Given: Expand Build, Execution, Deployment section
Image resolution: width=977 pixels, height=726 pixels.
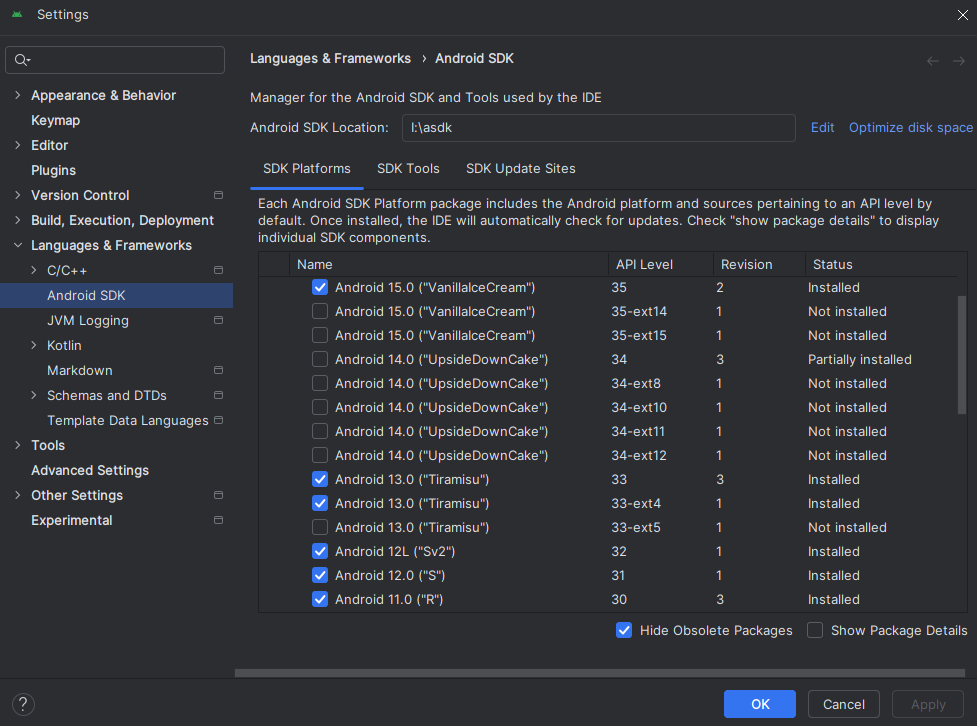Looking at the screenshot, I should (x=17, y=220).
